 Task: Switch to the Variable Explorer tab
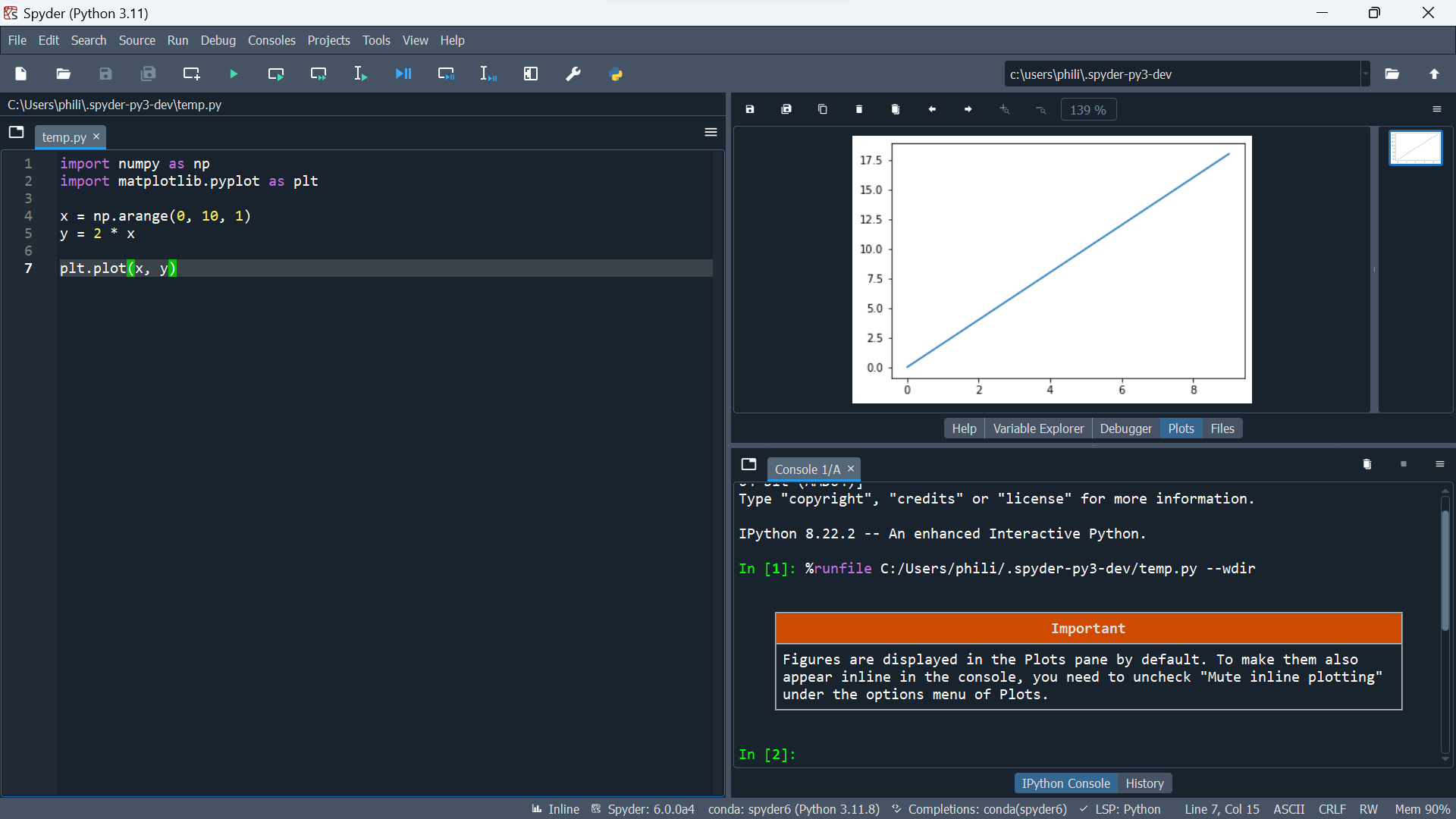coord(1038,428)
